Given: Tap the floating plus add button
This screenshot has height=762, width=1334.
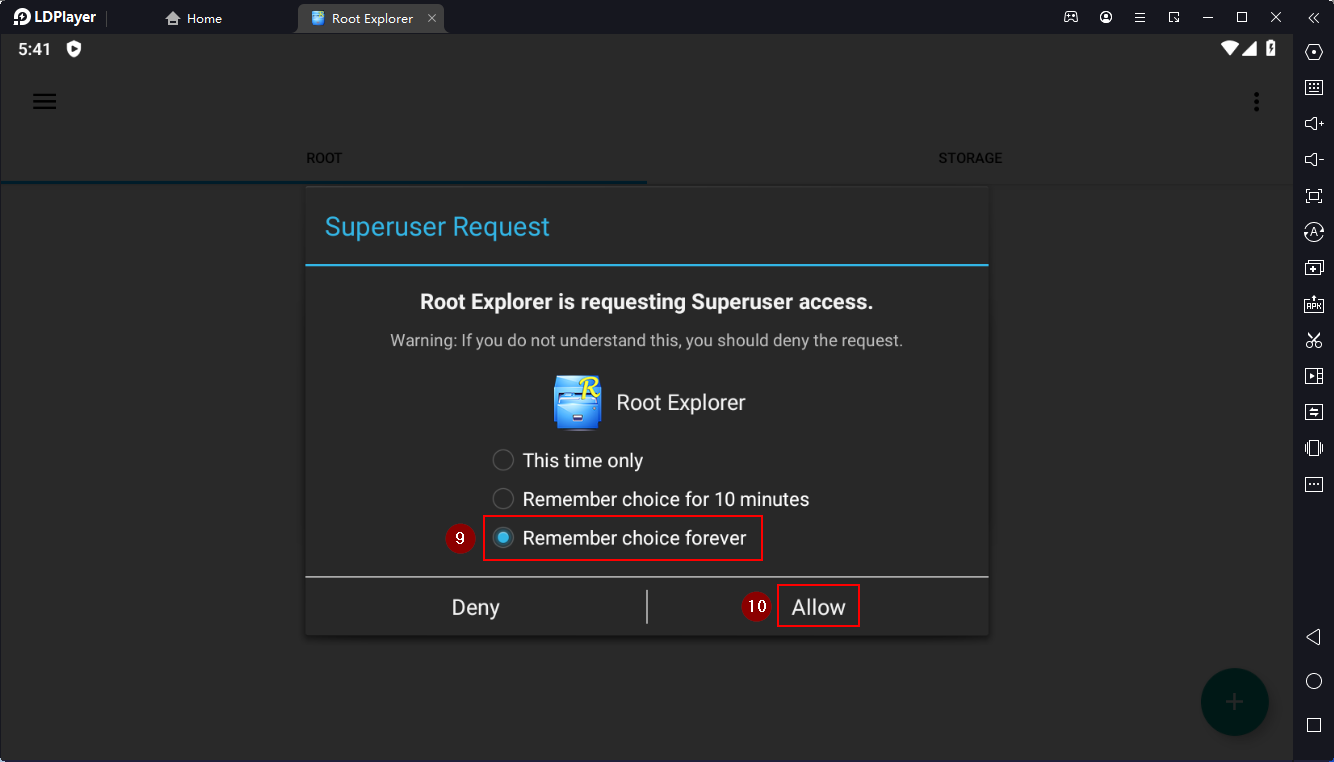Looking at the screenshot, I should (x=1234, y=702).
